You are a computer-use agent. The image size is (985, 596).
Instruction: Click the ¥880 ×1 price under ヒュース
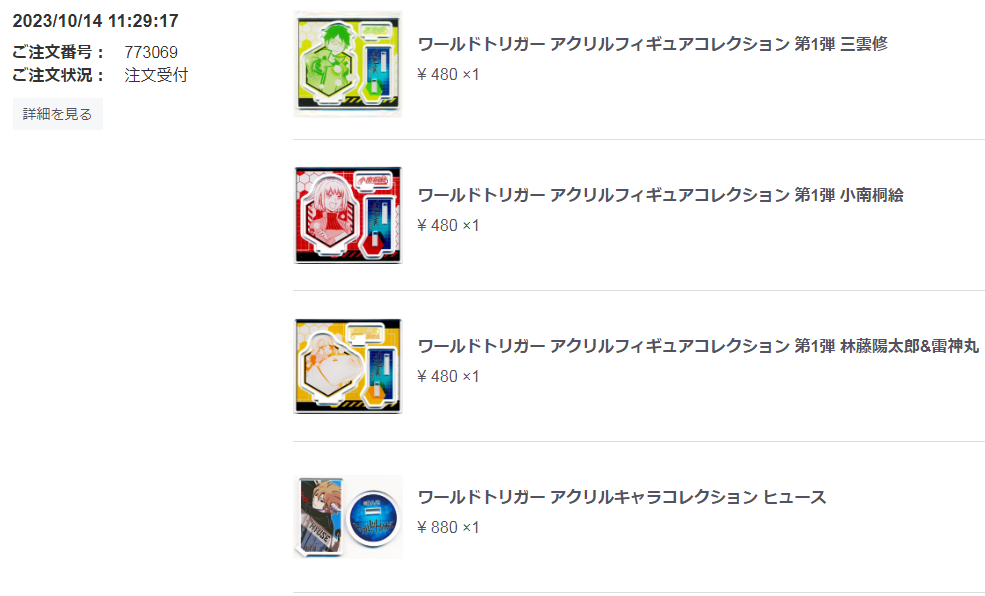pos(448,527)
